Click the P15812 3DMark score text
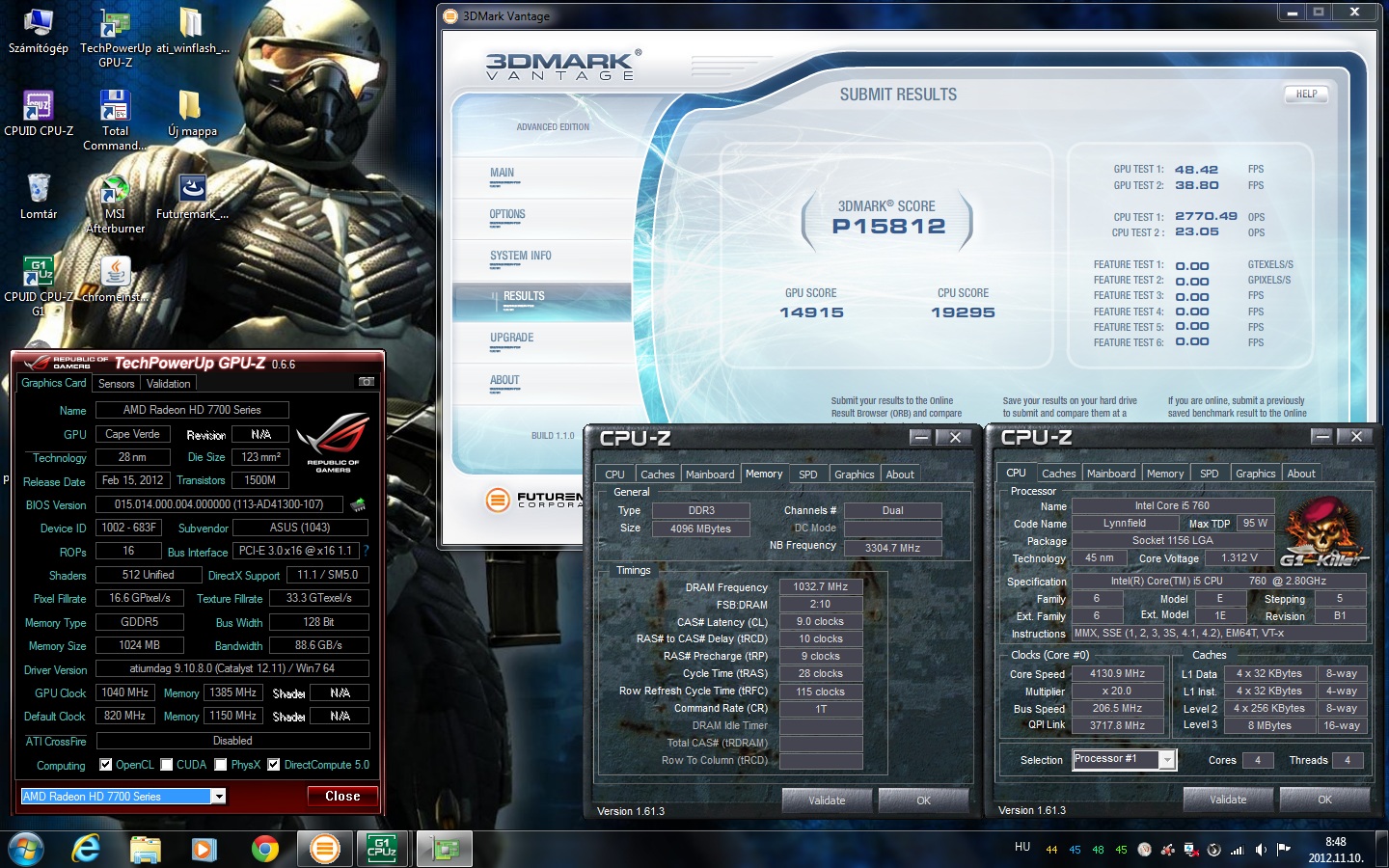This screenshot has height=868, width=1389. pos(888,227)
